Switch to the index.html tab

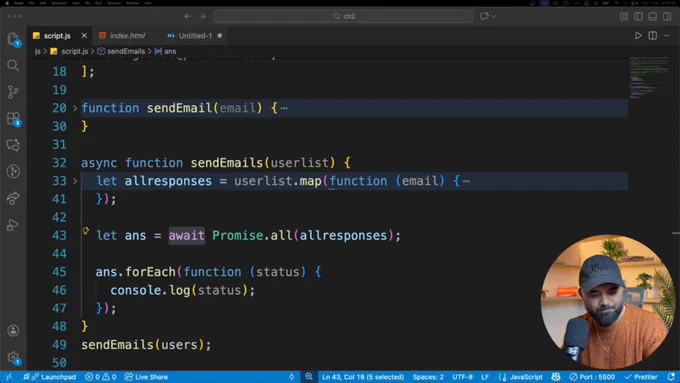[x=127, y=36]
